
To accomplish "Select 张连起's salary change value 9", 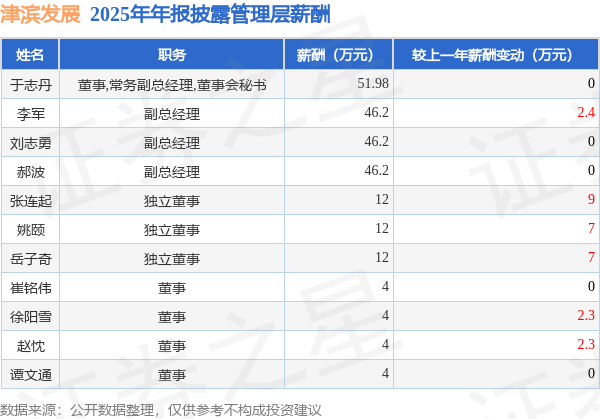I will click(x=592, y=199).
